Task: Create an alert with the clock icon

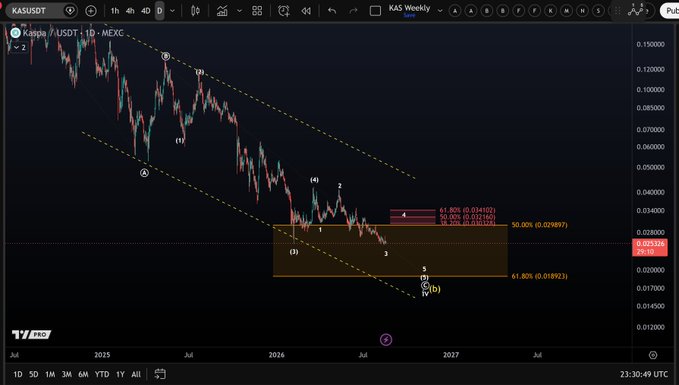Action: click(284, 11)
